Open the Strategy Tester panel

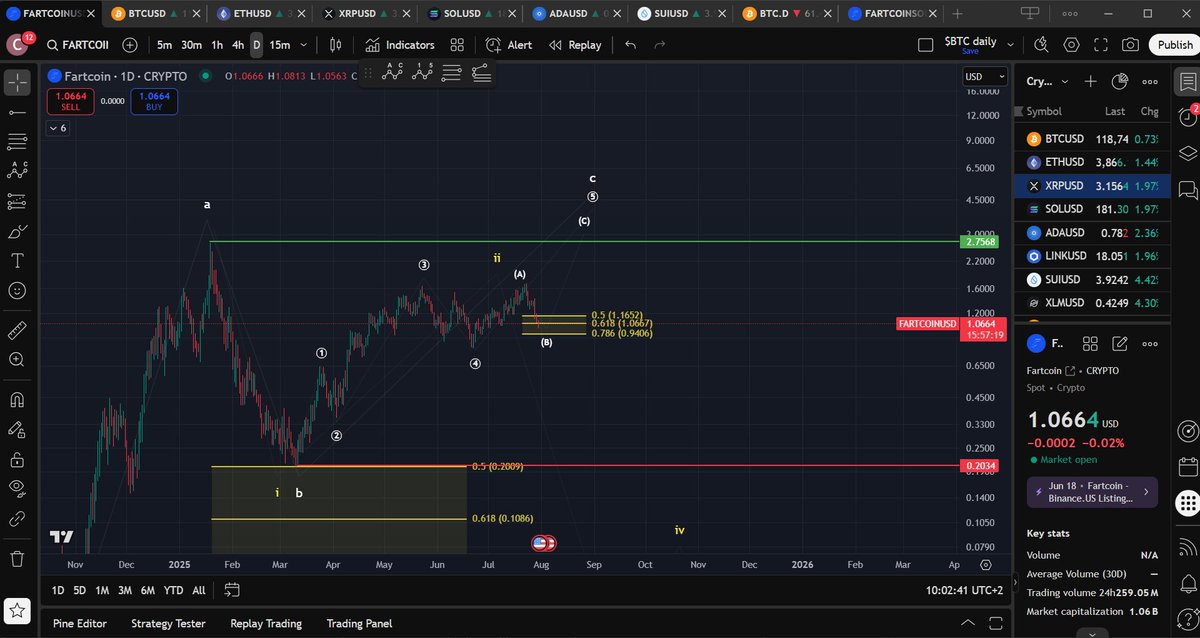click(x=168, y=623)
